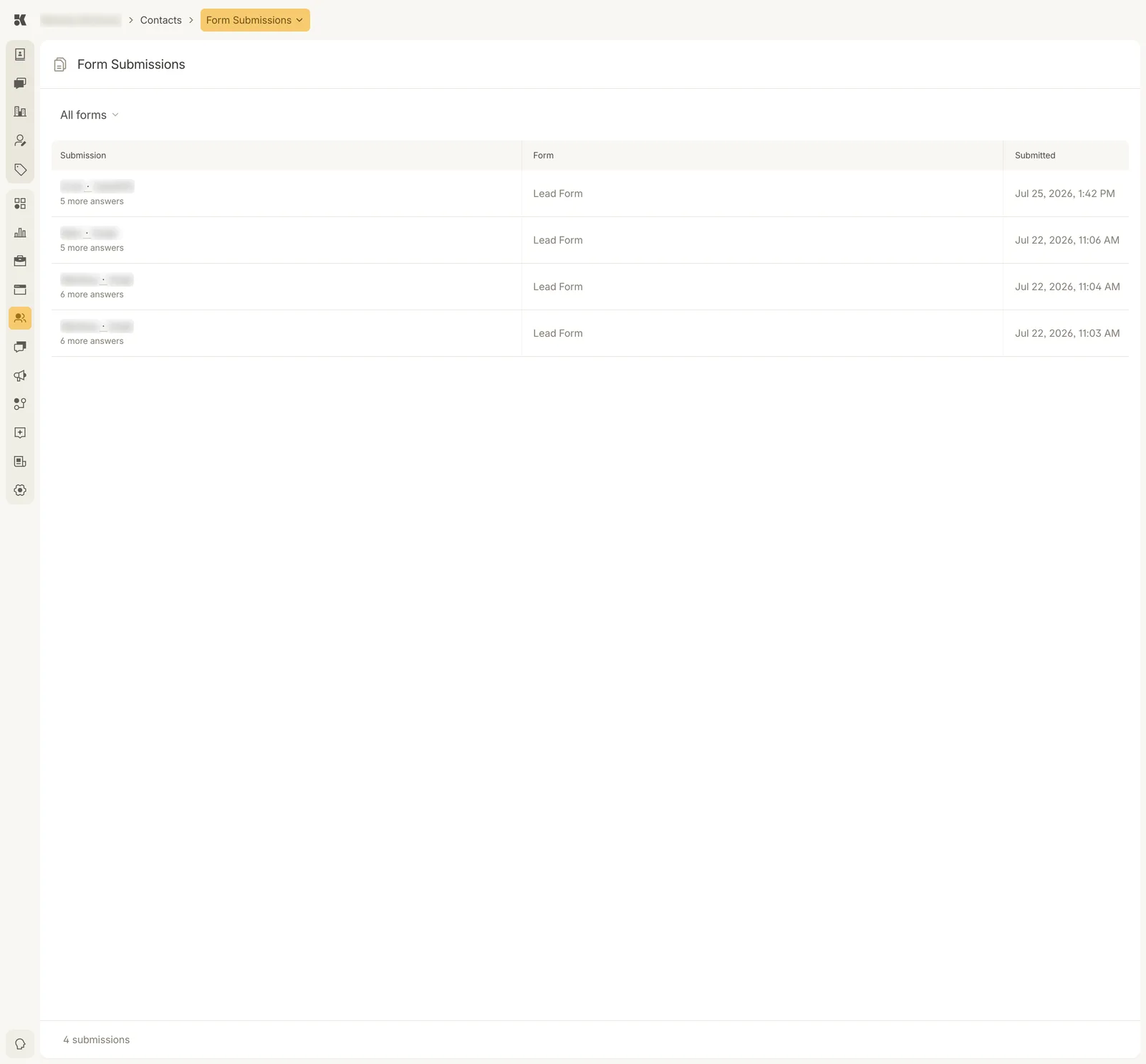Click the form document icon beside the page title

click(60, 64)
